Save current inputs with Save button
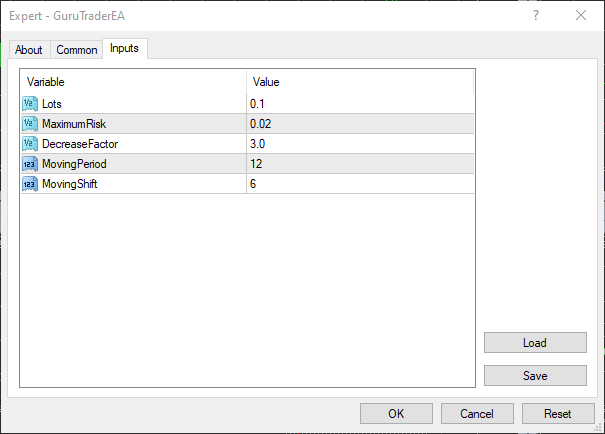The width and height of the screenshot is (605, 434). [535, 375]
